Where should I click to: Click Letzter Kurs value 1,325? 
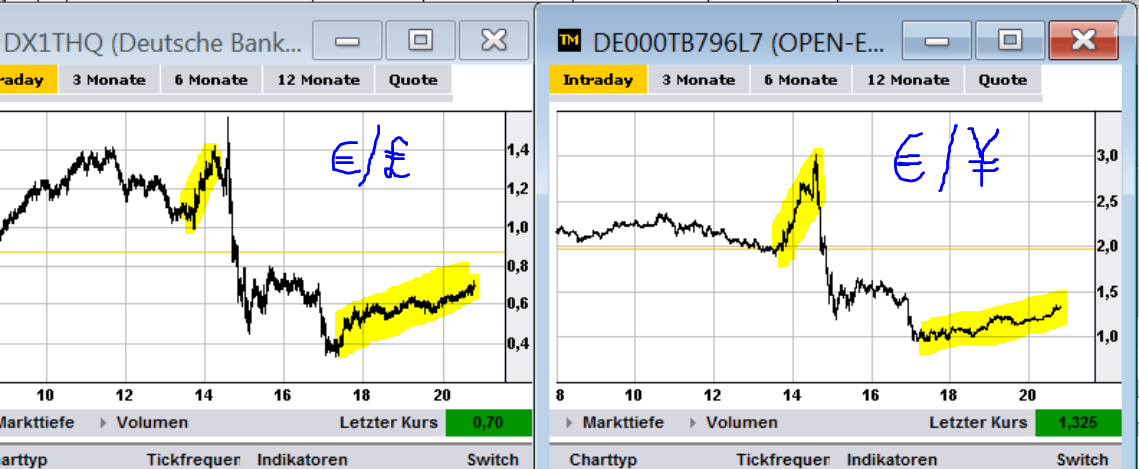point(1078,423)
